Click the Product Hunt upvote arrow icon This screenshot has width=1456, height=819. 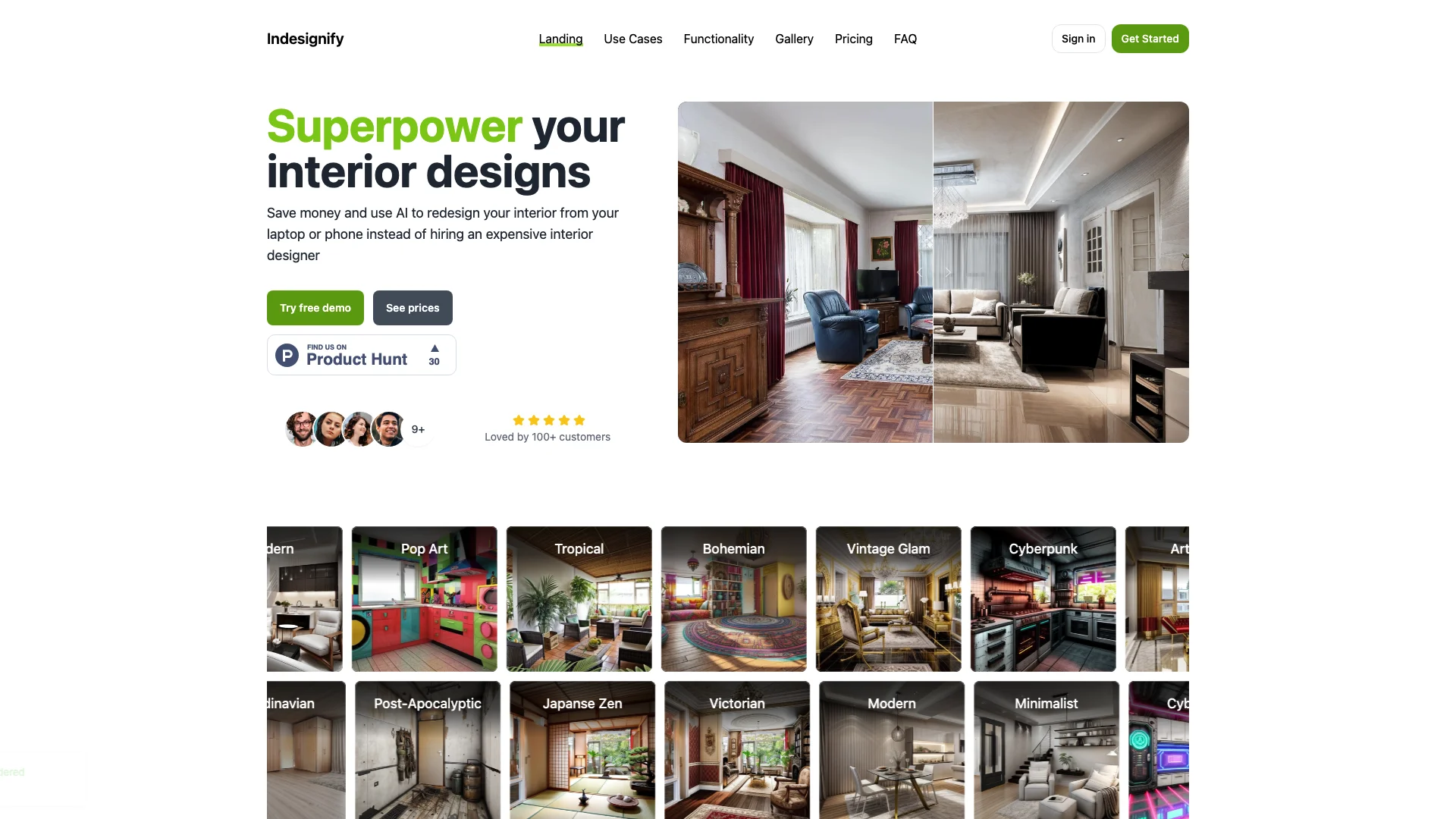[x=433, y=348]
